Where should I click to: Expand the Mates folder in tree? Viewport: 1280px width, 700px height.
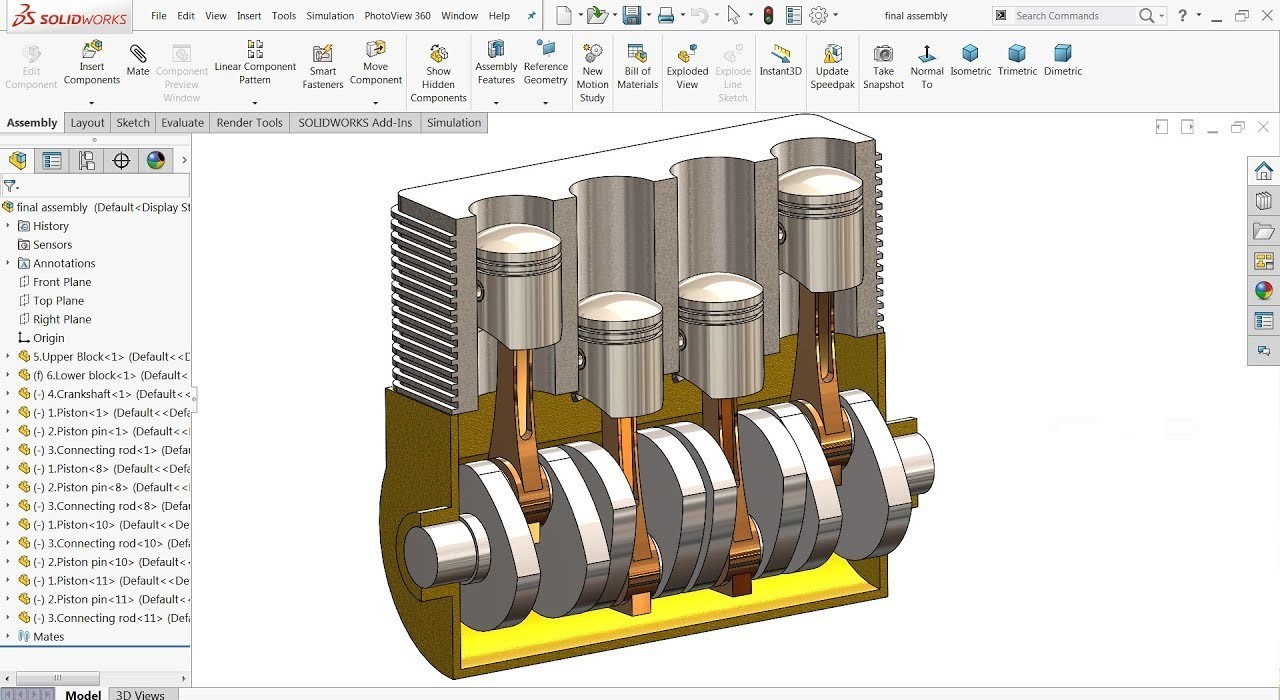(x=8, y=637)
